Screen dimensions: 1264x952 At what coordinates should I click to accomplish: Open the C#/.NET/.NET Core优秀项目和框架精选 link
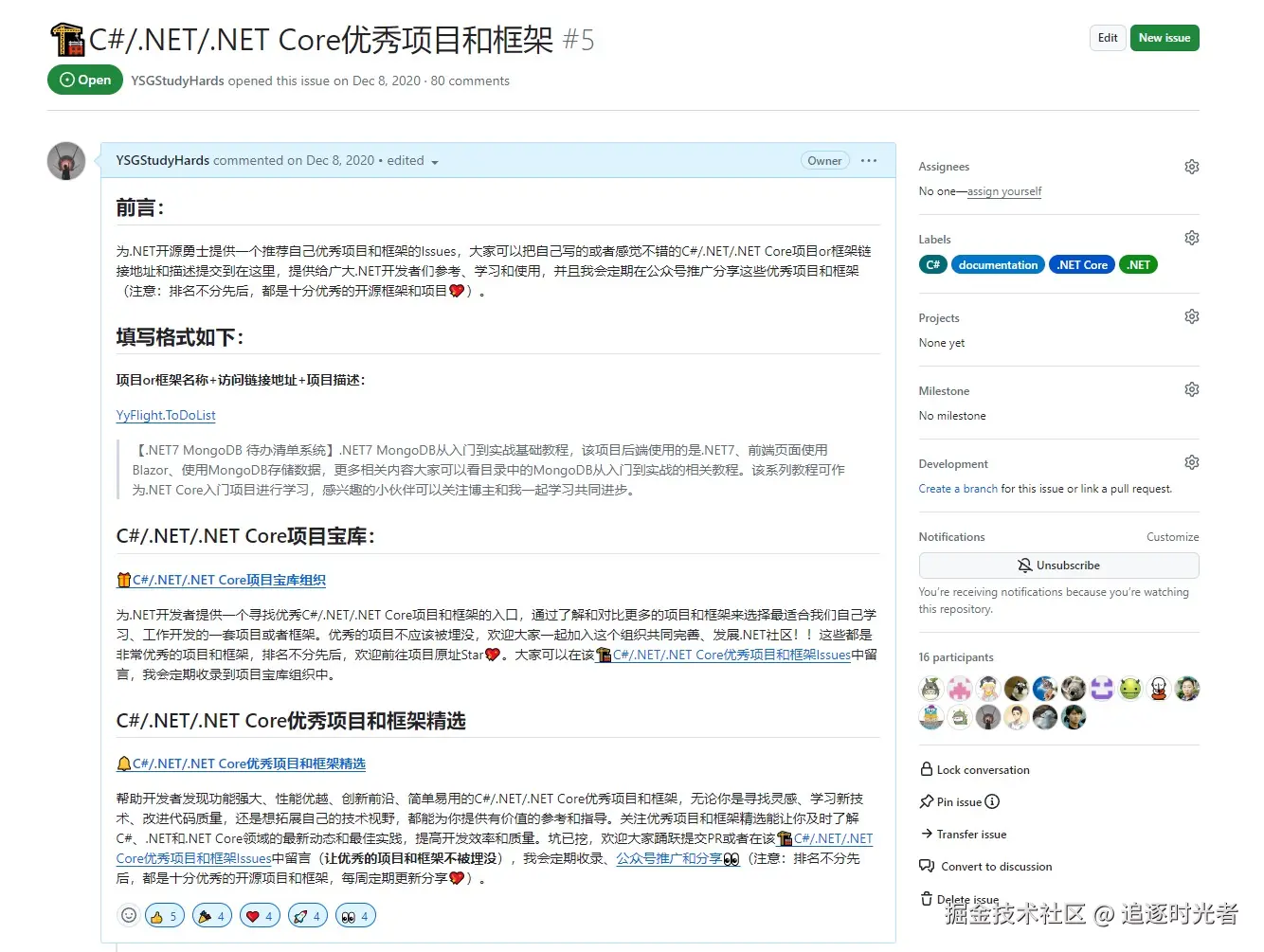click(x=241, y=764)
